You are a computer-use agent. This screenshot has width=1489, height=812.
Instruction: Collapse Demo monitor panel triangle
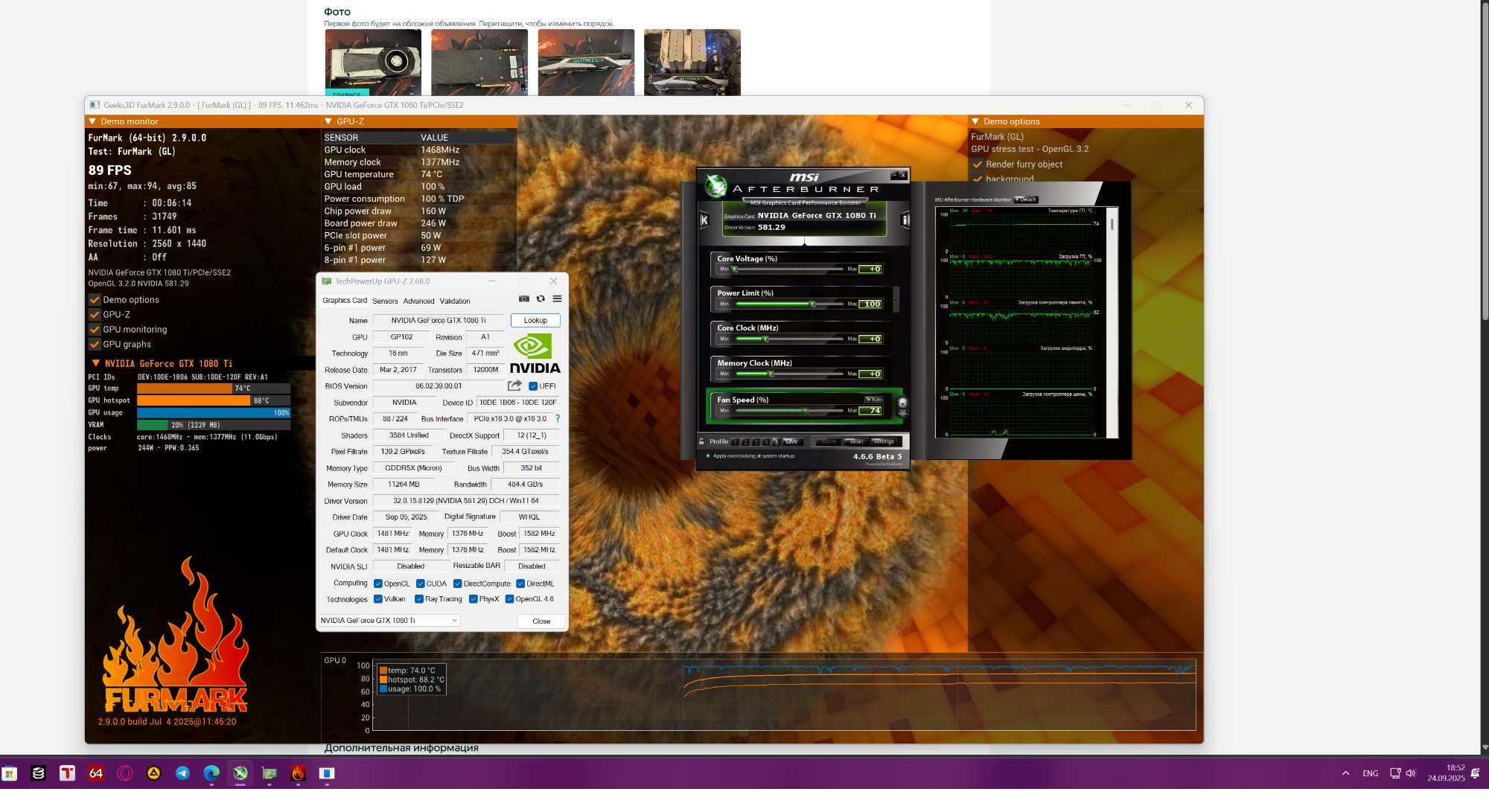92,121
